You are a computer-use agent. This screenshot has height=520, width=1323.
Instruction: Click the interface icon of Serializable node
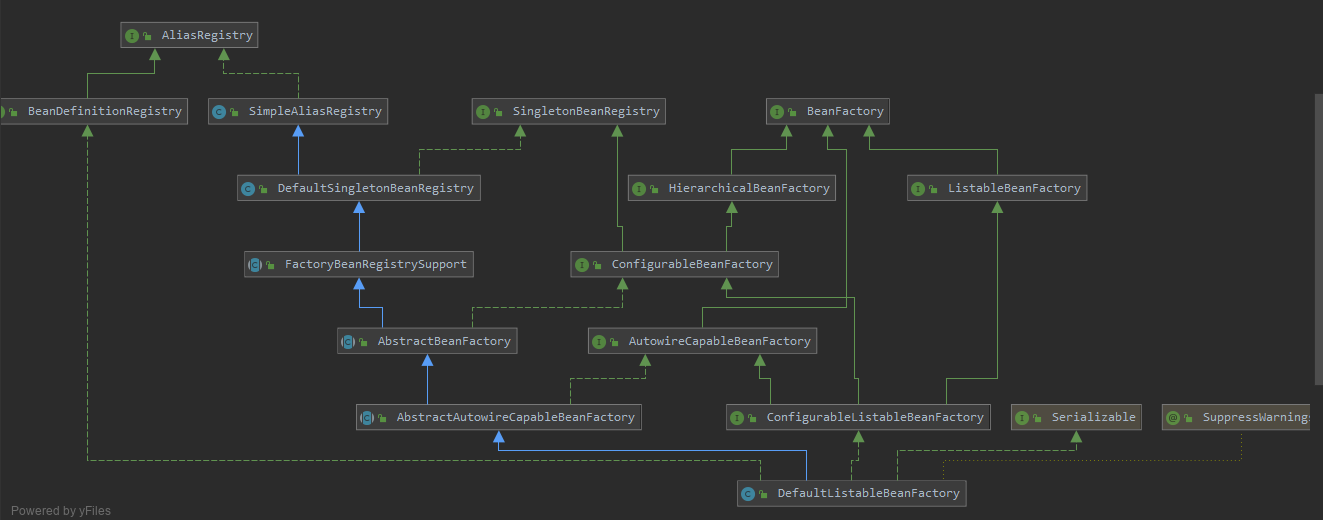(x=1022, y=417)
